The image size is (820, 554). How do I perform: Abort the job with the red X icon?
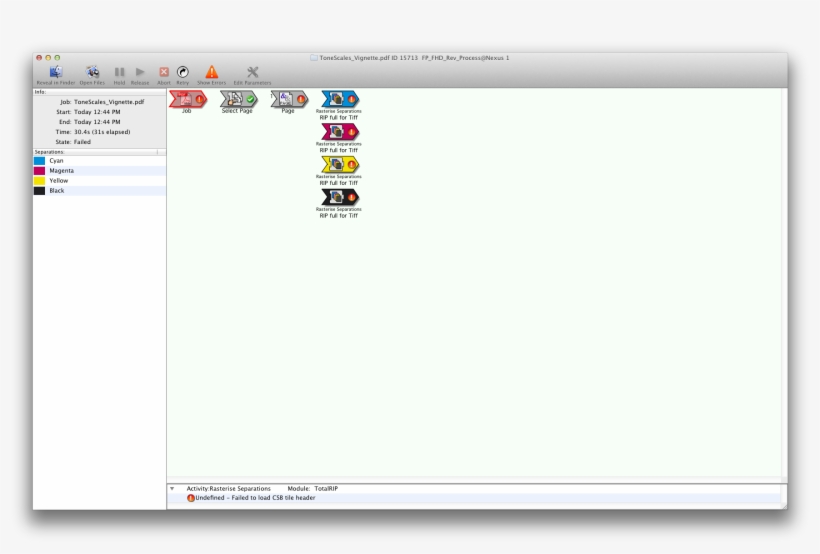tap(164, 72)
